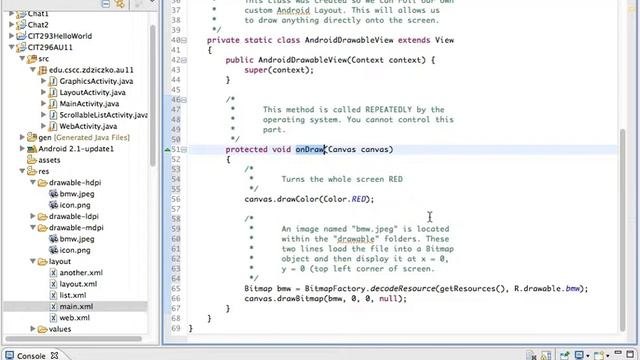Switch to the Console tab
The image size is (640, 360).
(x=31, y=356)
